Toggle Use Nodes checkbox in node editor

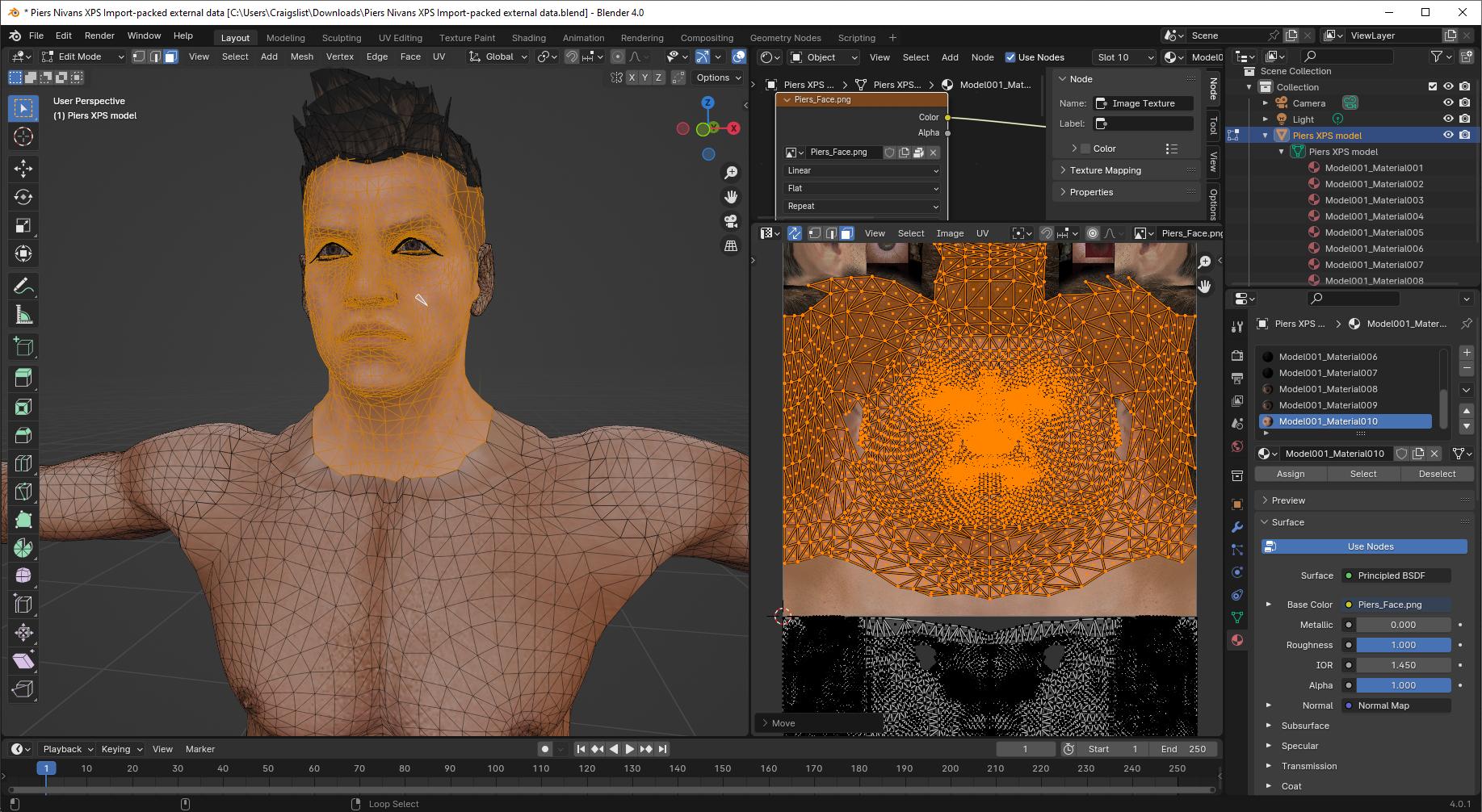coord(1010,57)
